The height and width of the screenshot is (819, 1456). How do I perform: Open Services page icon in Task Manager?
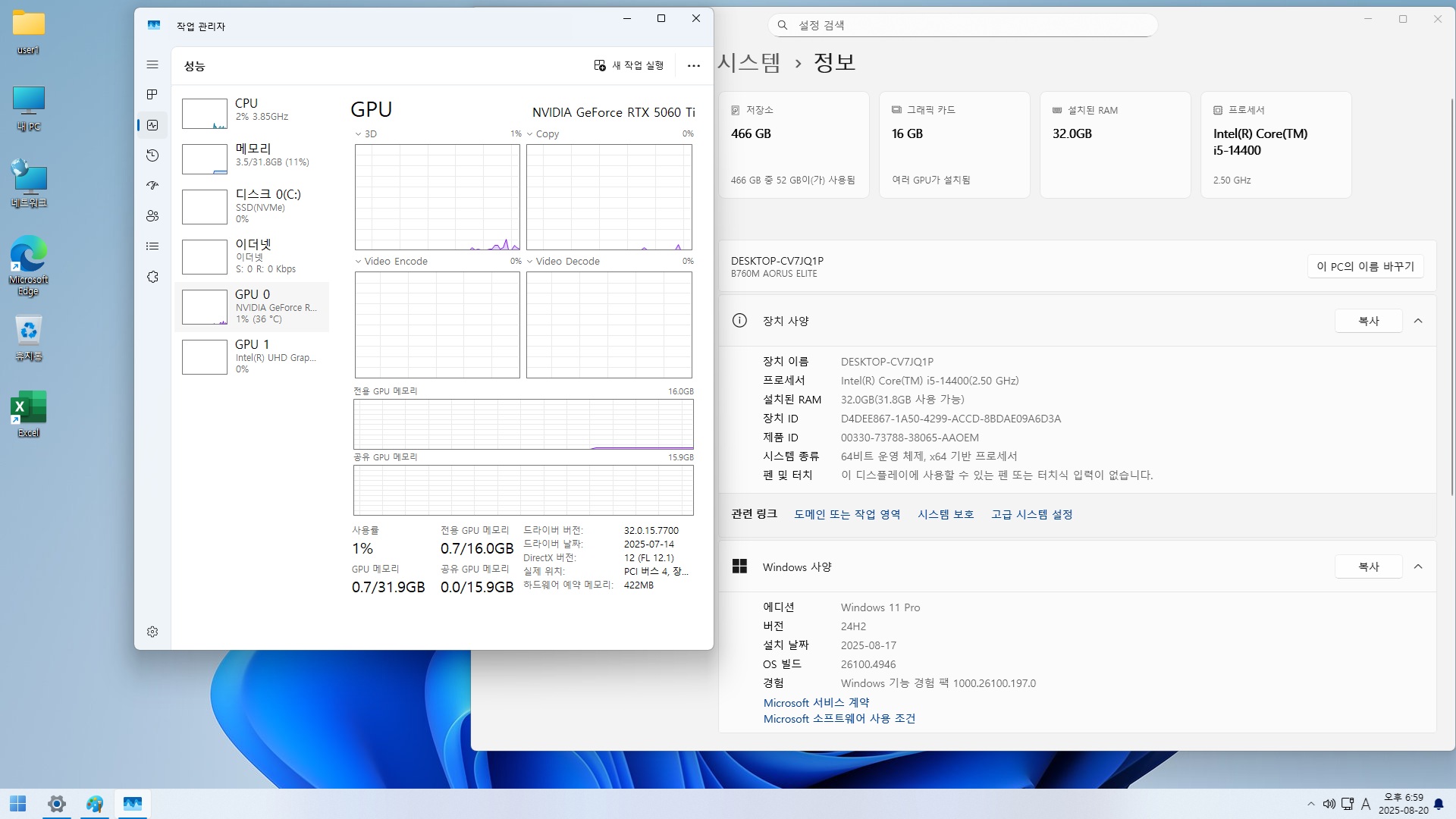coord(152,277)
